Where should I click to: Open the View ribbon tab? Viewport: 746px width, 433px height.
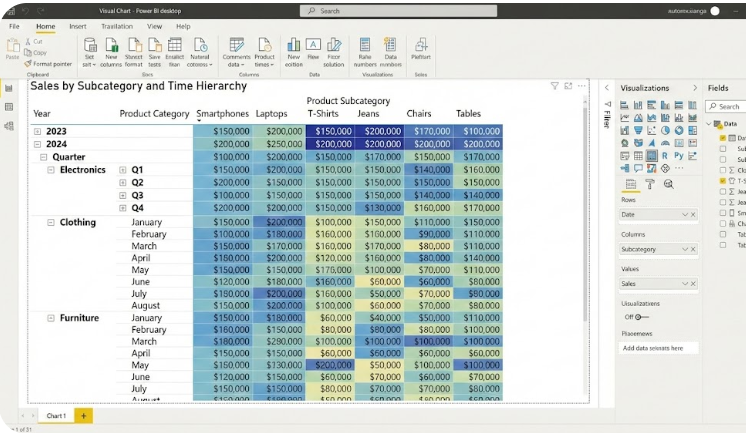point(154,26)
